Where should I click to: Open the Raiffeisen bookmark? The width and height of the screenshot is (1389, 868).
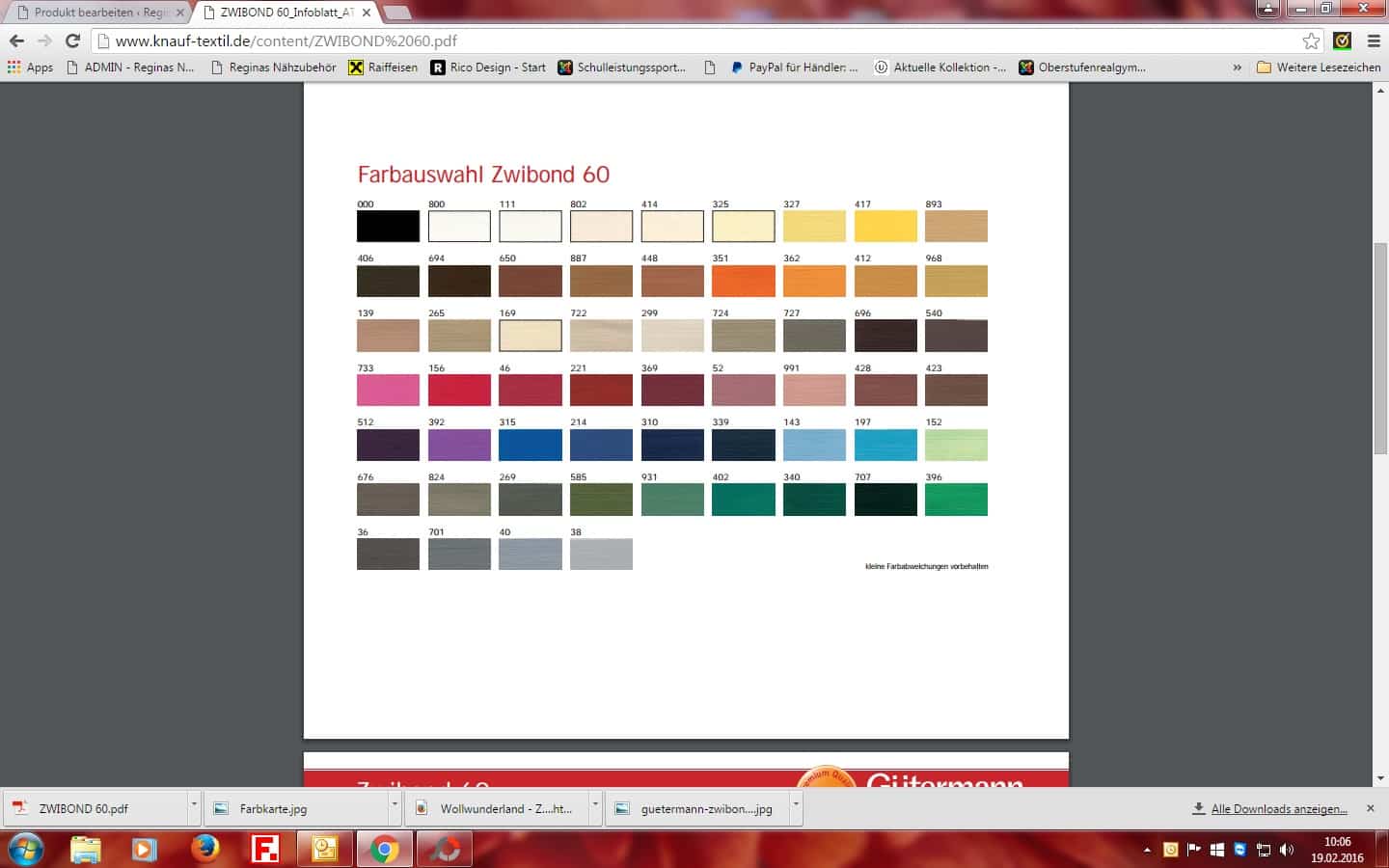(383, 68)
